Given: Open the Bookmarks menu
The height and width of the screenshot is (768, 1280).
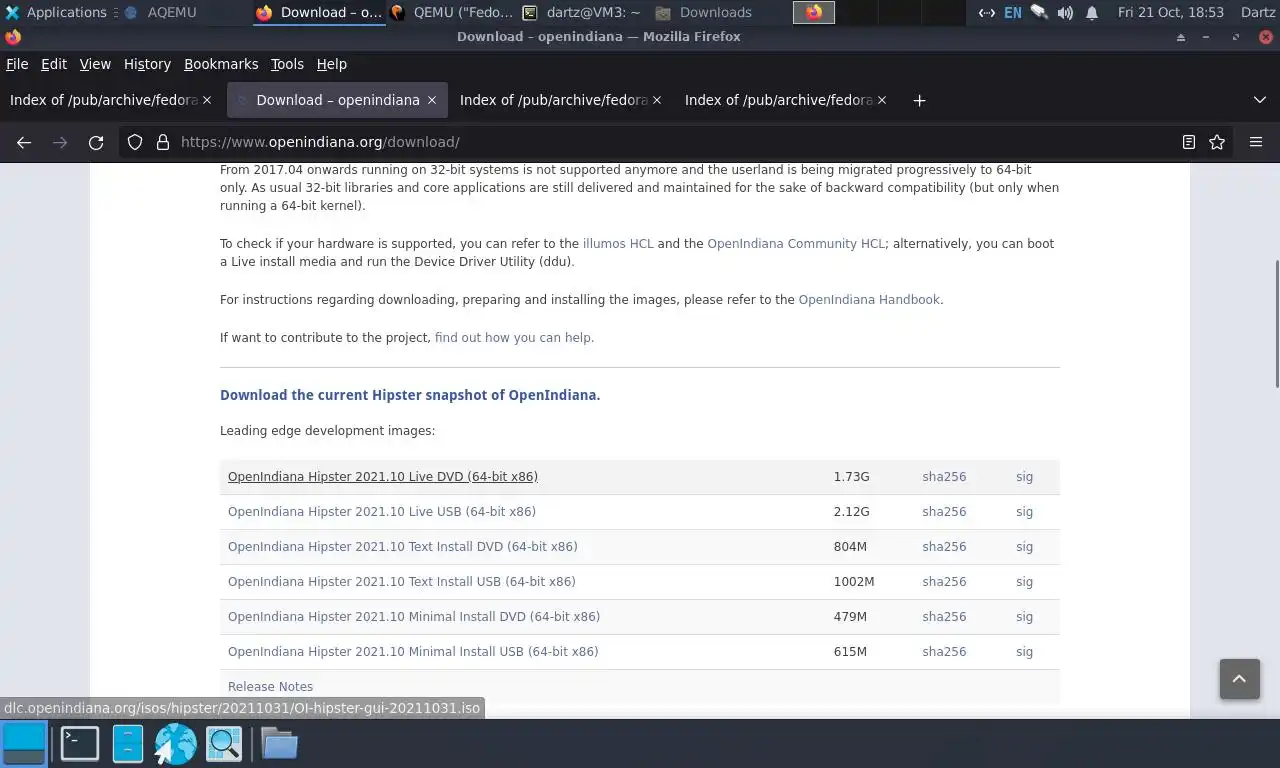Looking at the screenshot, I should (x=221, y=64).
